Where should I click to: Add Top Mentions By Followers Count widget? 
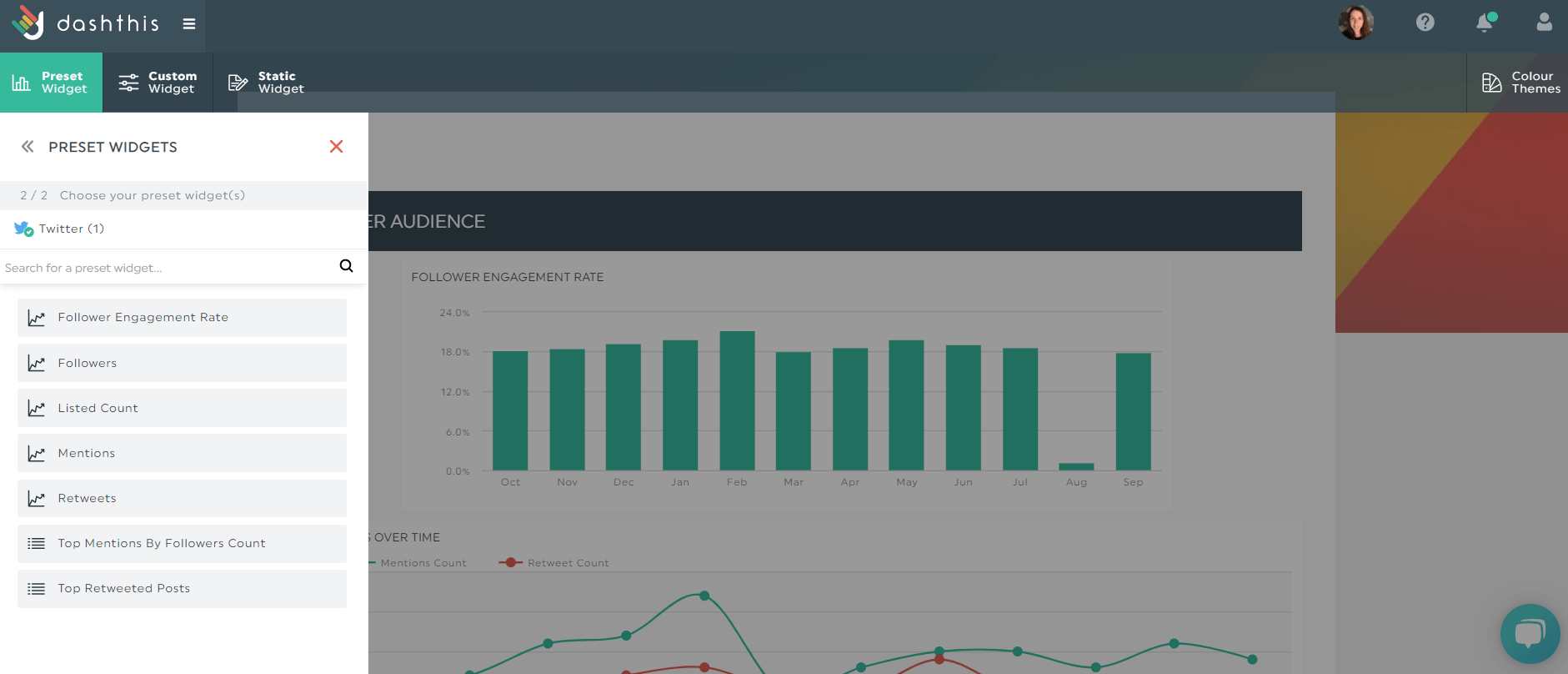tap(182, 544)
